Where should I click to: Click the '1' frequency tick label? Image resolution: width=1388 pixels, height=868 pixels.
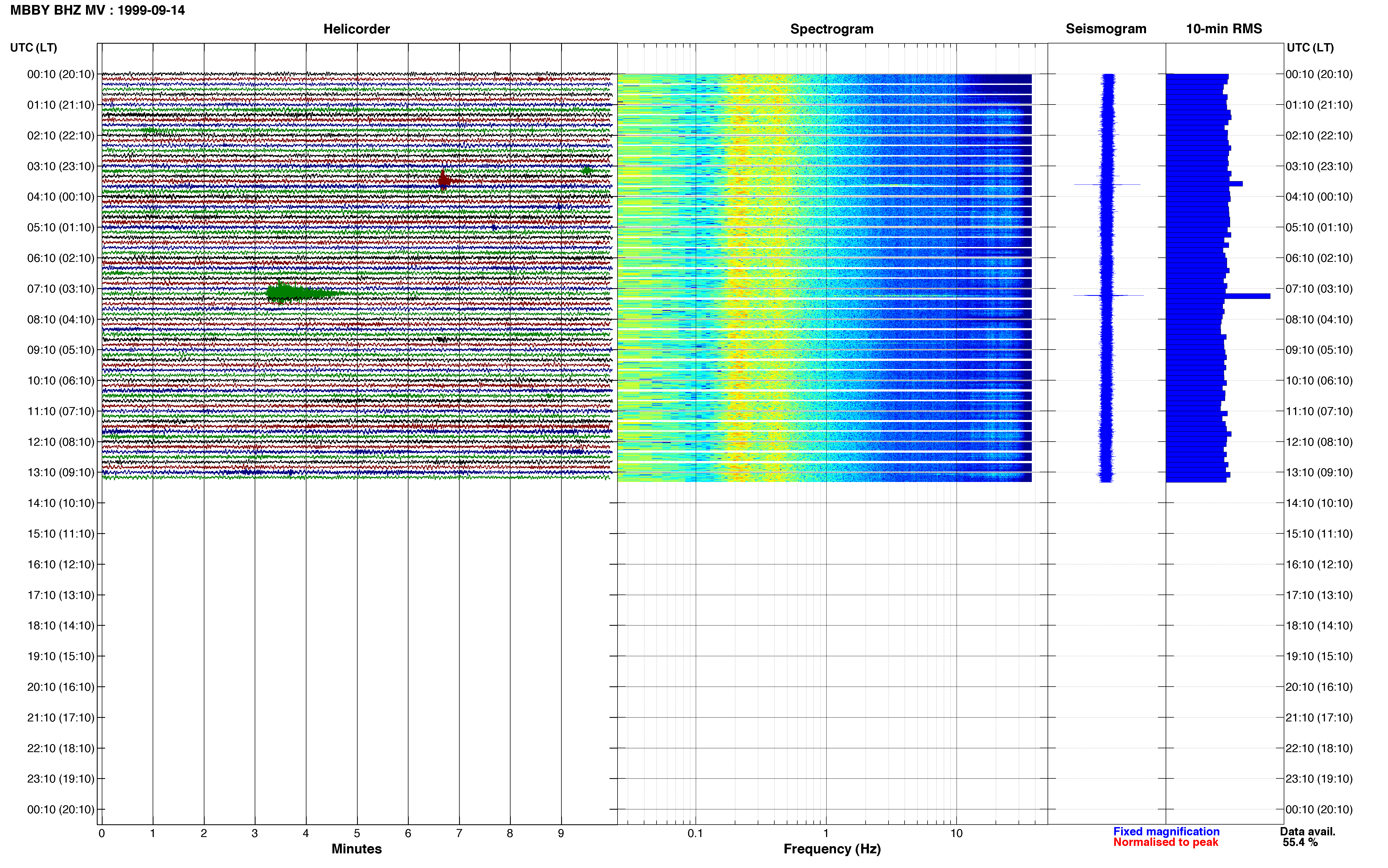826,833
